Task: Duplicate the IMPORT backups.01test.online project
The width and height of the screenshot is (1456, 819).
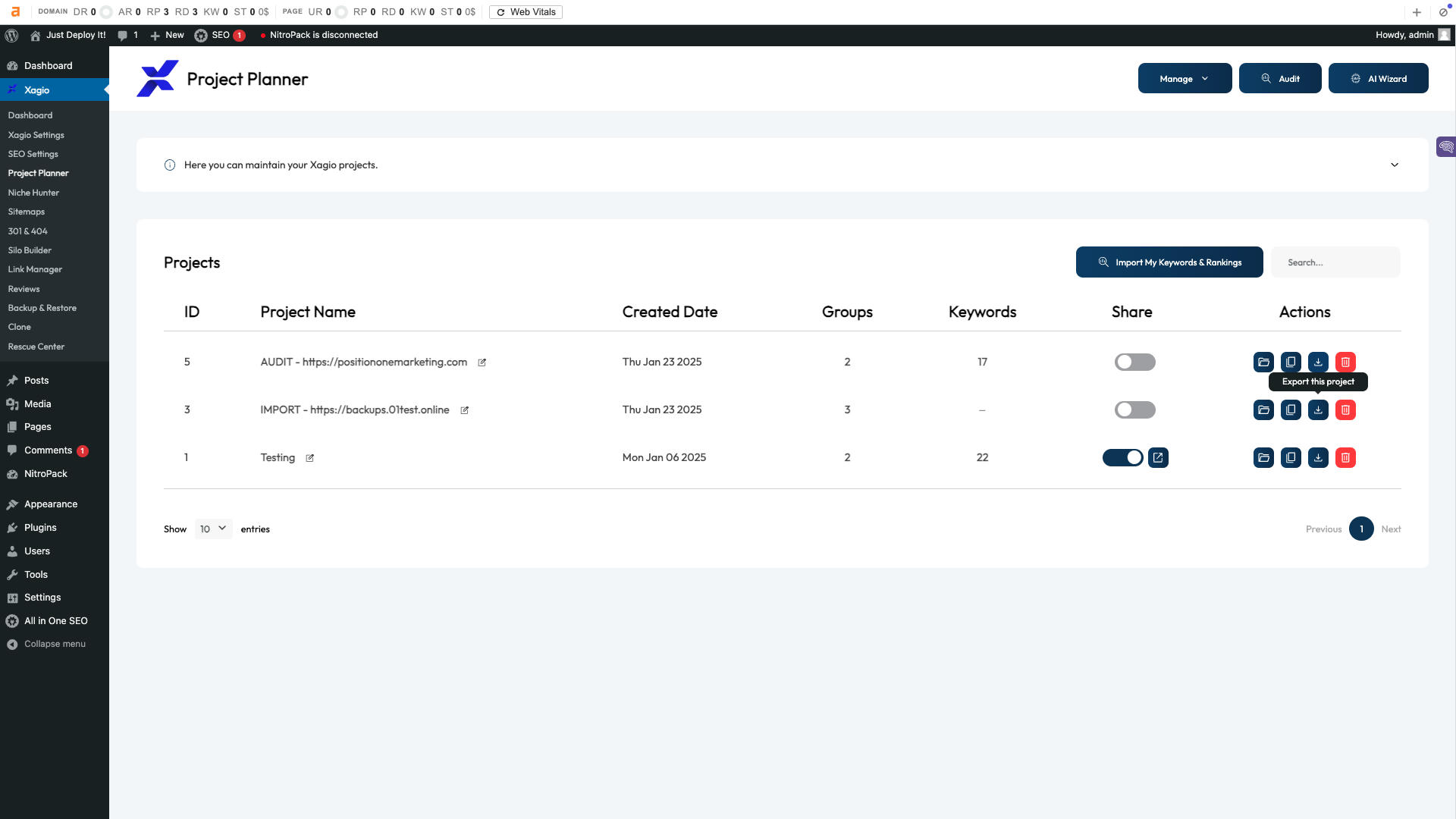Action: [1291, 410]
